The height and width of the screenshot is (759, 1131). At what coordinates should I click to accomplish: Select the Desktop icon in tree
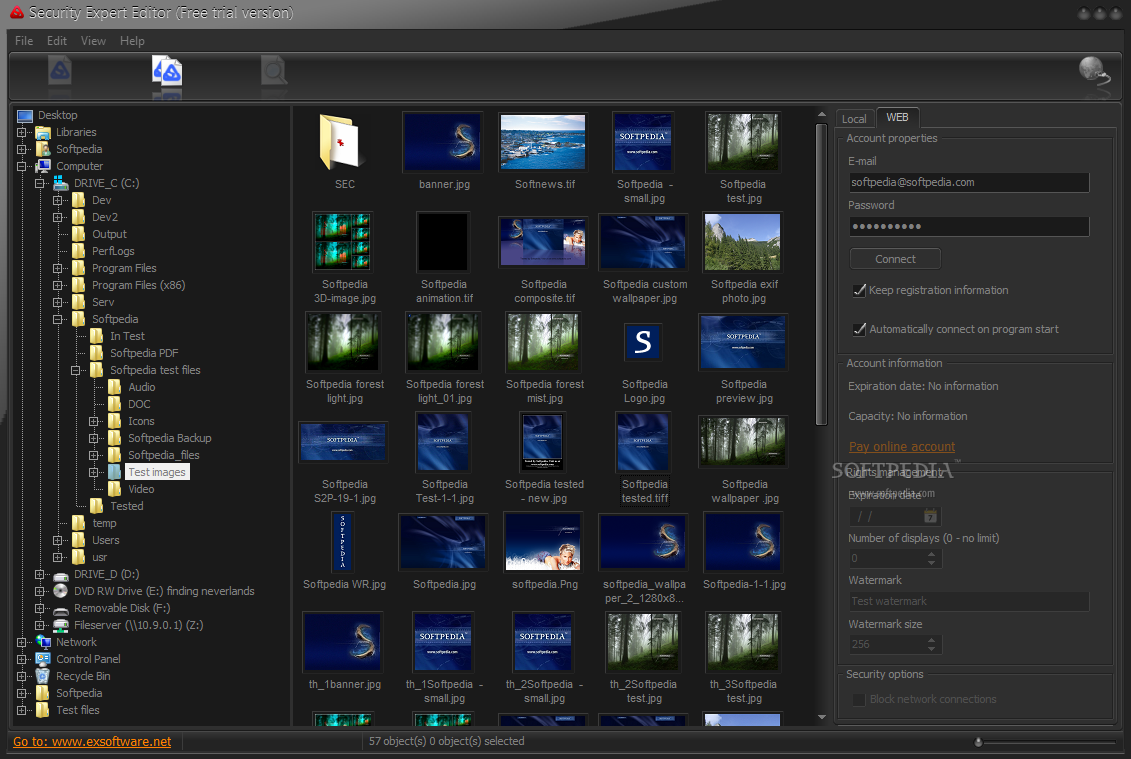pos(25,115)
